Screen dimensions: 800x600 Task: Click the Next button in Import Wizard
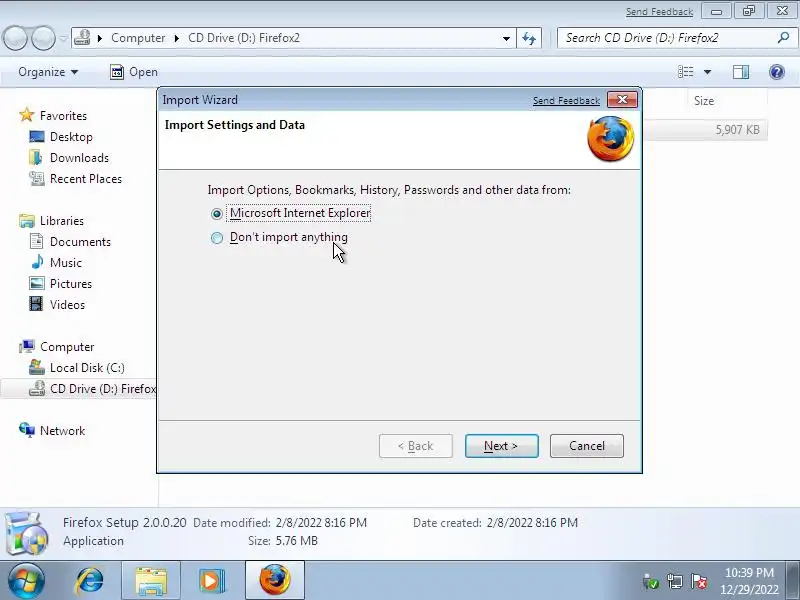[x=502, y=446]
